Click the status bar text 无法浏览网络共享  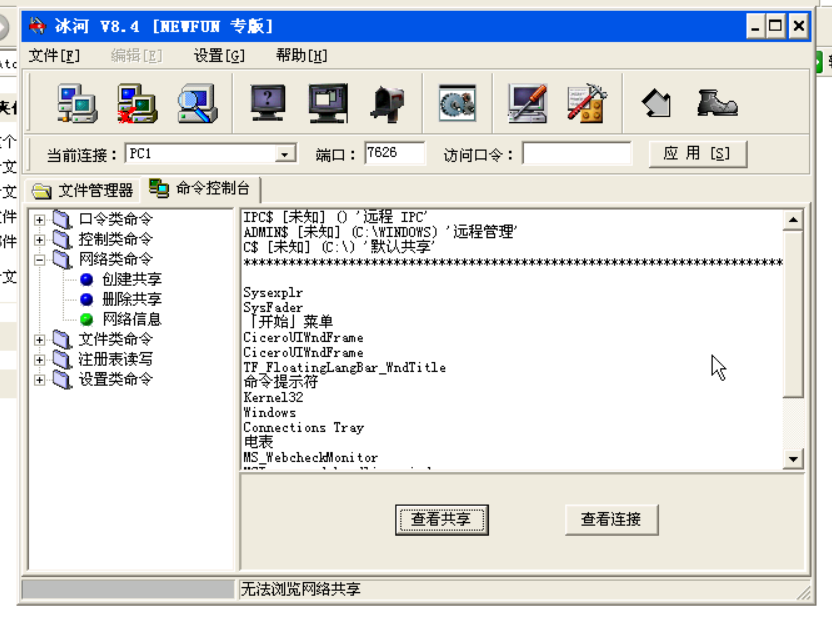tap(300, 589)
